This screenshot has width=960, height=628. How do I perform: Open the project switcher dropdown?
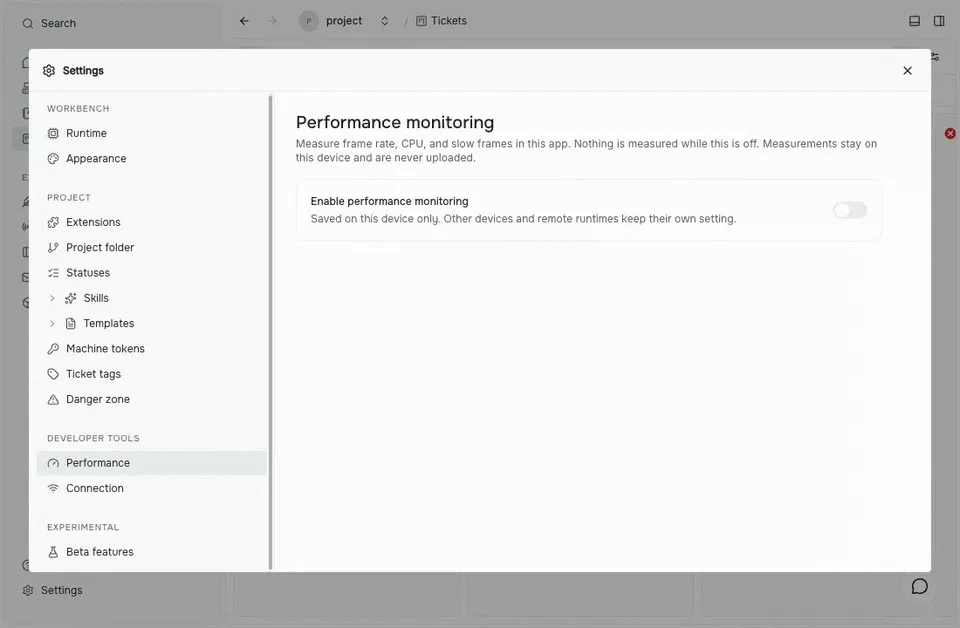coord(384,21)
